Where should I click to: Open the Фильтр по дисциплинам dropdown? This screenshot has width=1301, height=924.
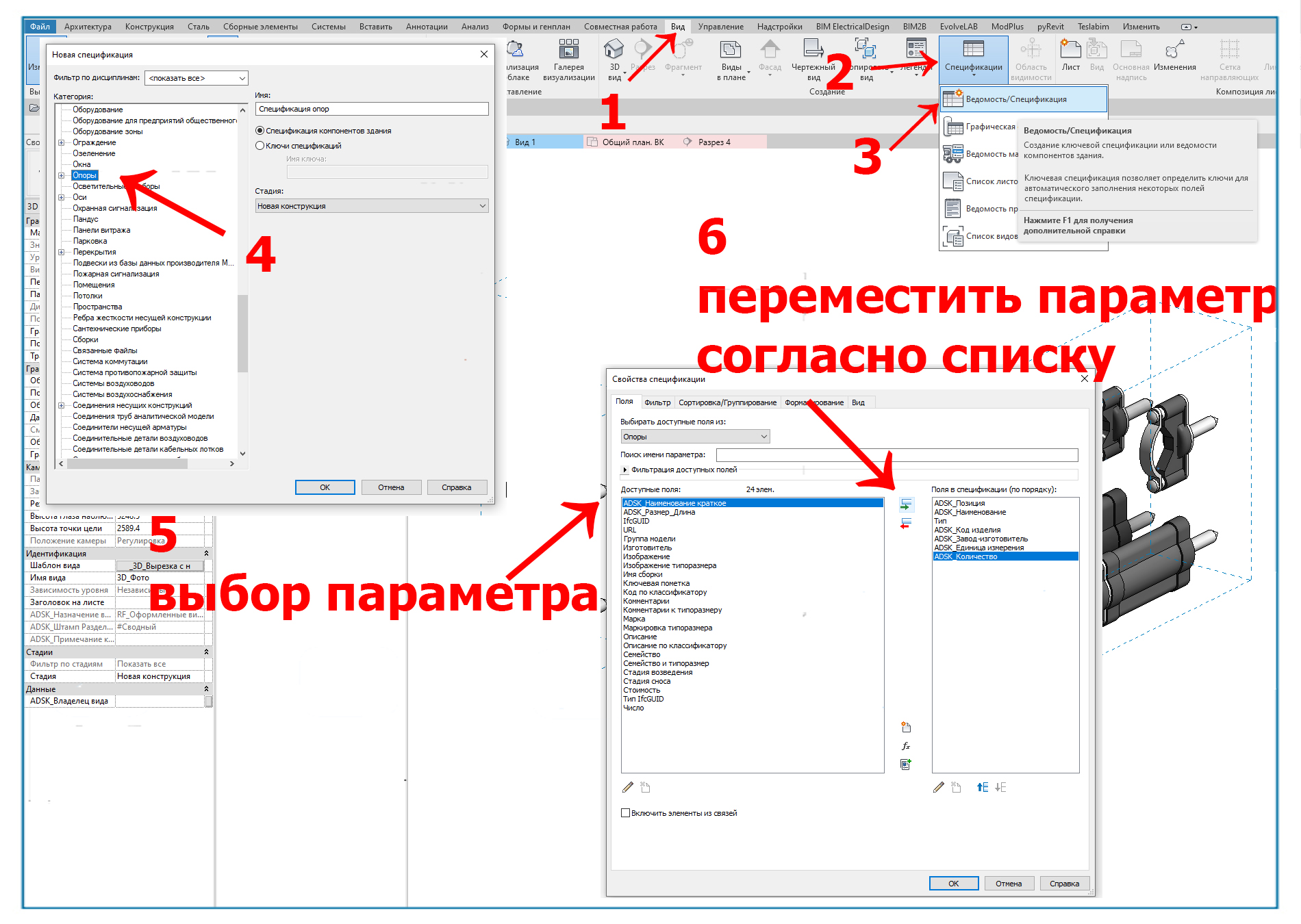pyautogui.click(x=197, y=78)
